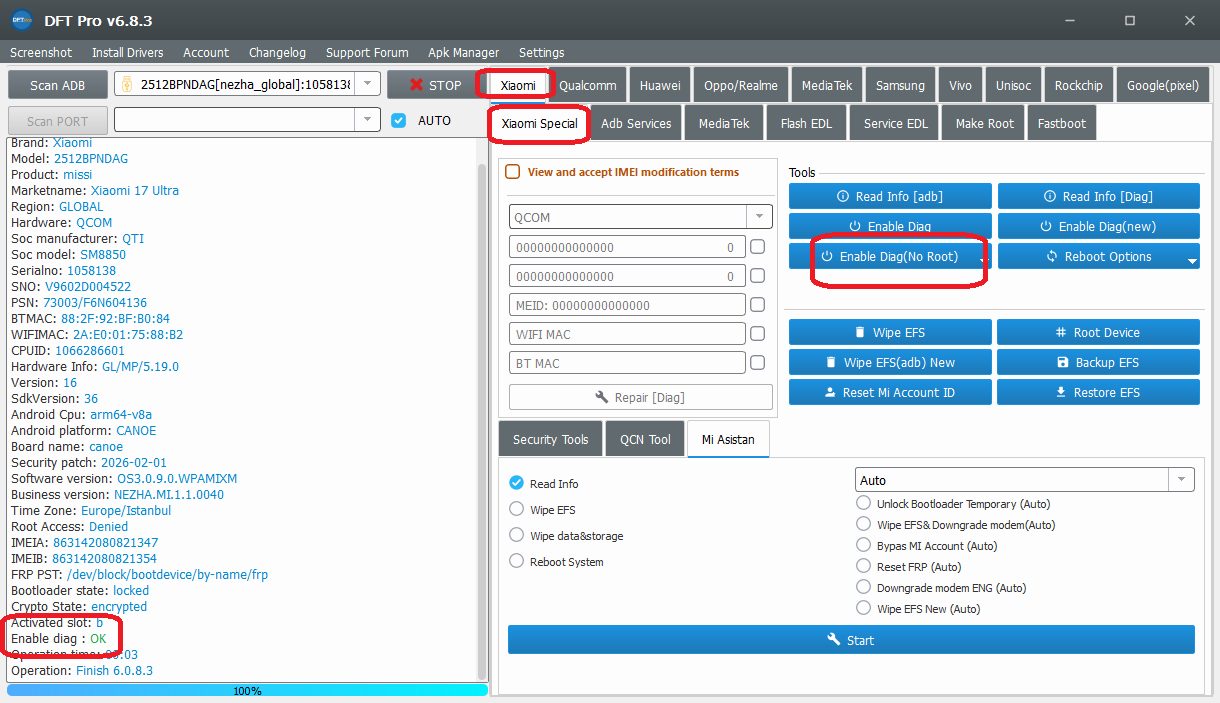Click the Android device icon in ADB combo
This screenshot has width=1220, height=703.
pos(128,85)
